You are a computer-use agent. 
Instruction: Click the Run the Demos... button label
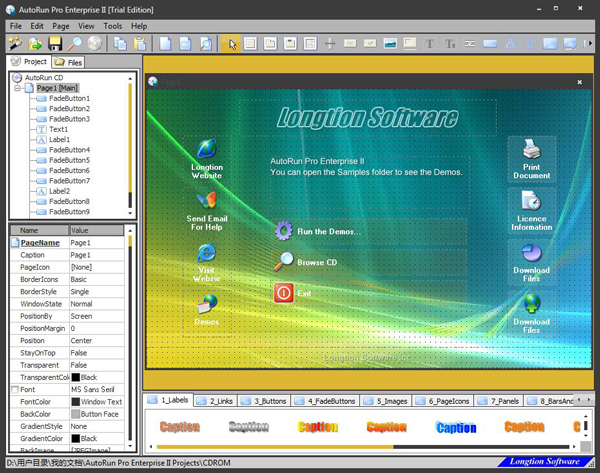pos(329,231)
